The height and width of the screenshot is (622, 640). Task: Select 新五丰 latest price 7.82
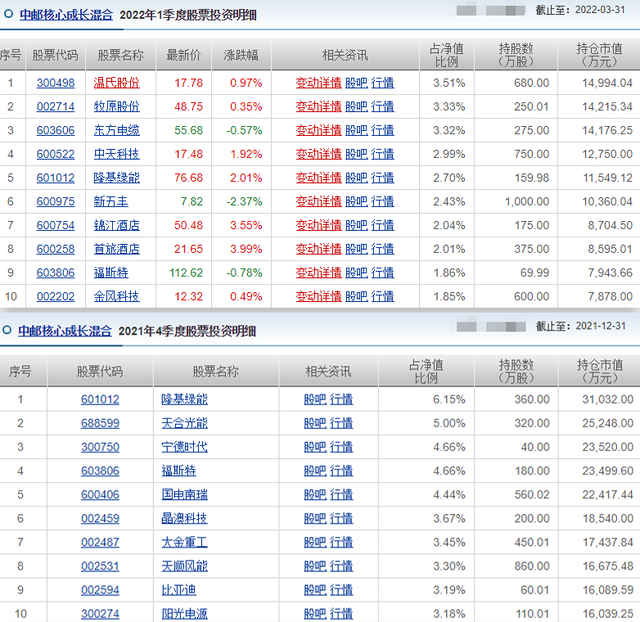point(191,201)
